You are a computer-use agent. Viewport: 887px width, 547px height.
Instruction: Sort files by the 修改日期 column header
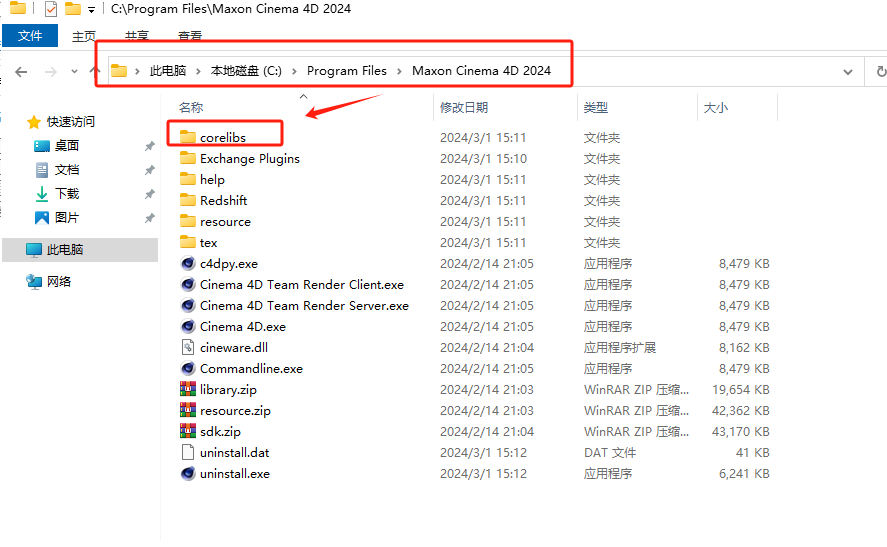click(x=464, y=107)
